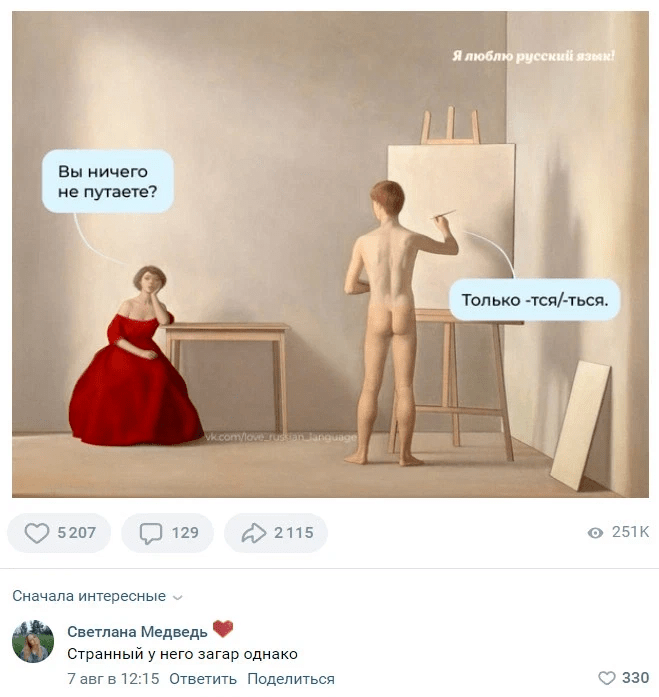Viewport: 659px width, 697px height.
Task: Click the red heart badge beside Светлана Медведь
Action: click(x=223, y=629)
